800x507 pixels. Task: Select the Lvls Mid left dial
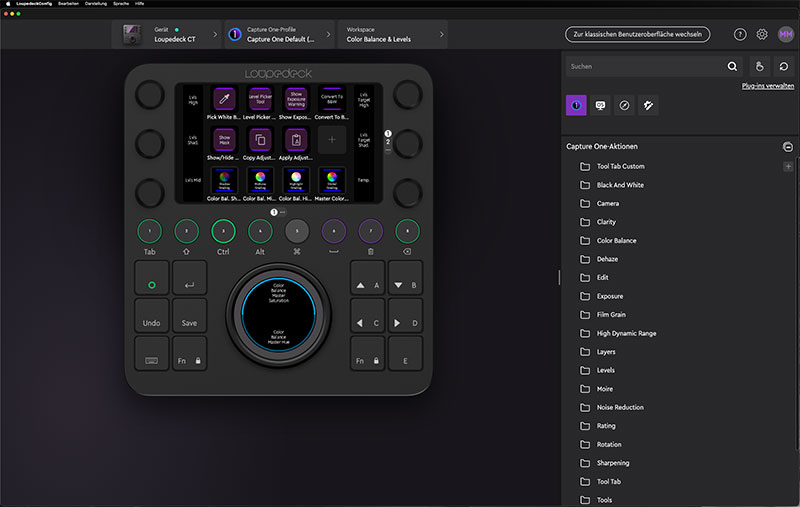150,193
